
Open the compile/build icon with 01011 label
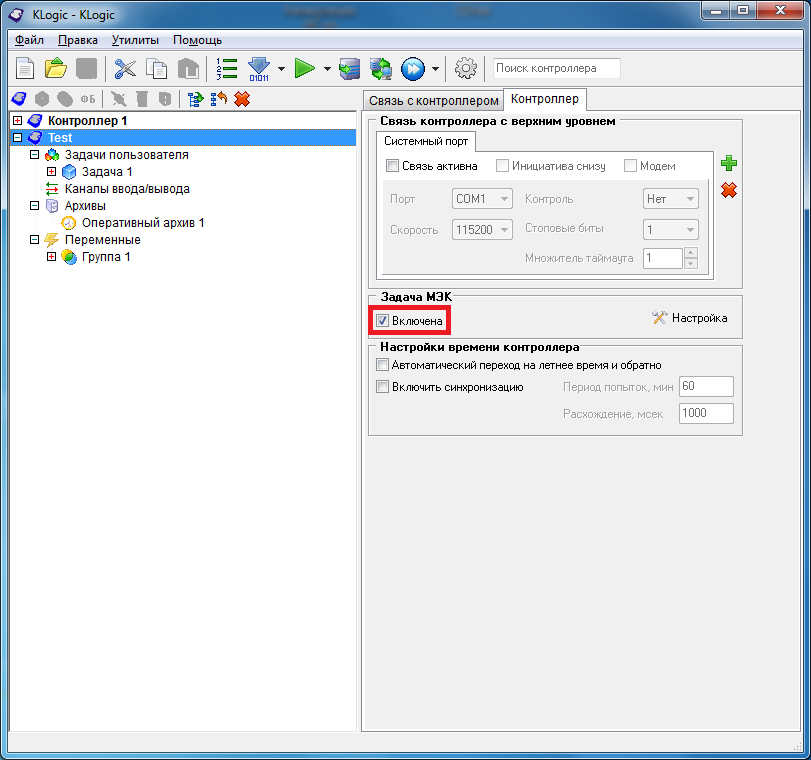click(x=259, y=69)
